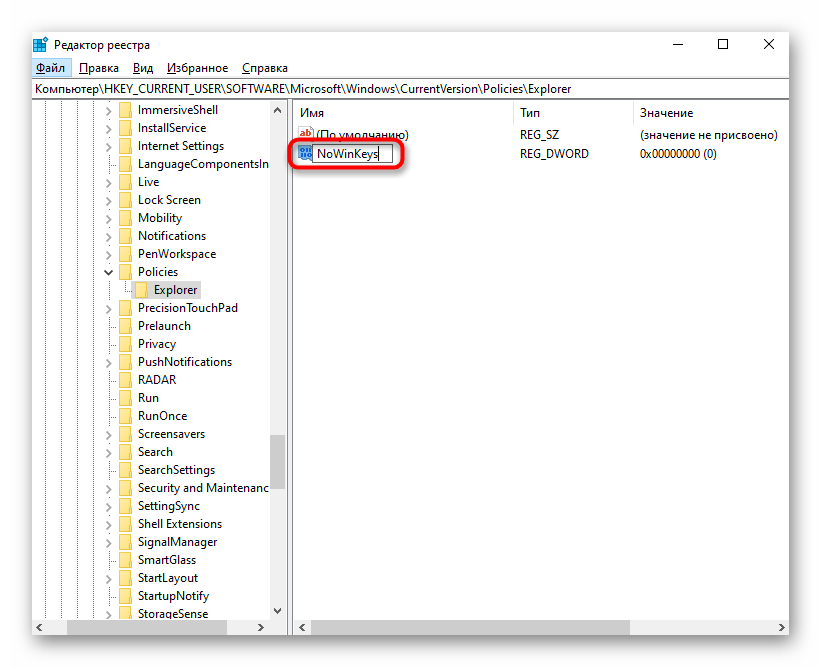Open the Справка menu
The height and width of the screenshot is (667, 821).
point(265,68)
